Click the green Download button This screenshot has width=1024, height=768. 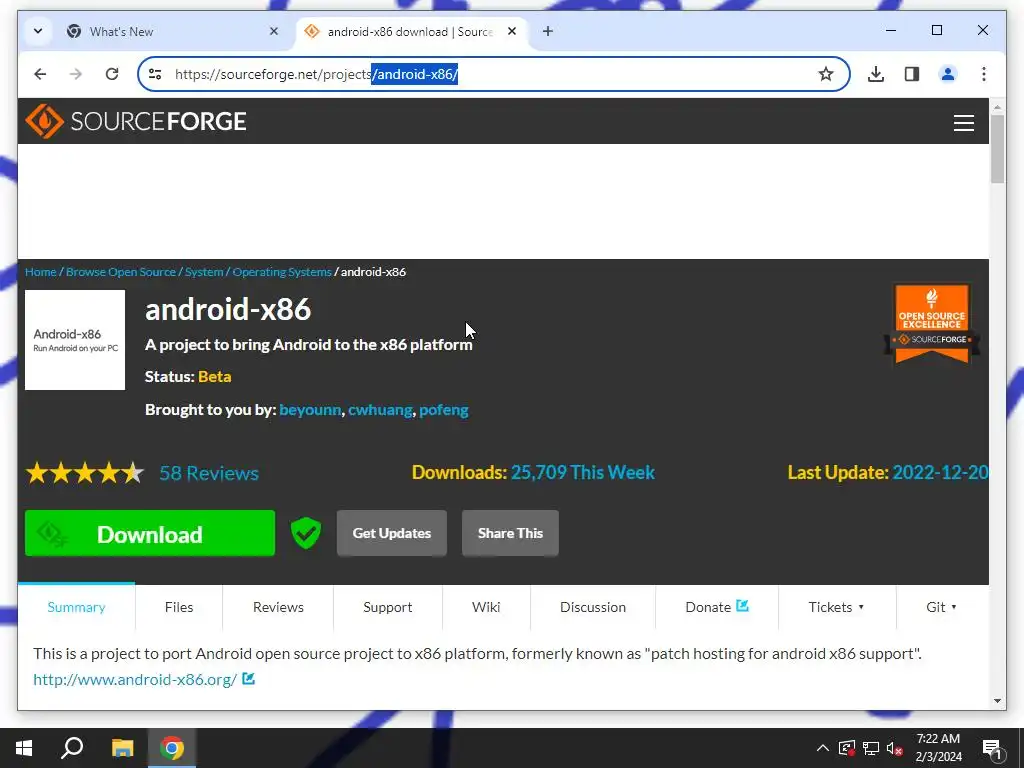coord(150,534)
